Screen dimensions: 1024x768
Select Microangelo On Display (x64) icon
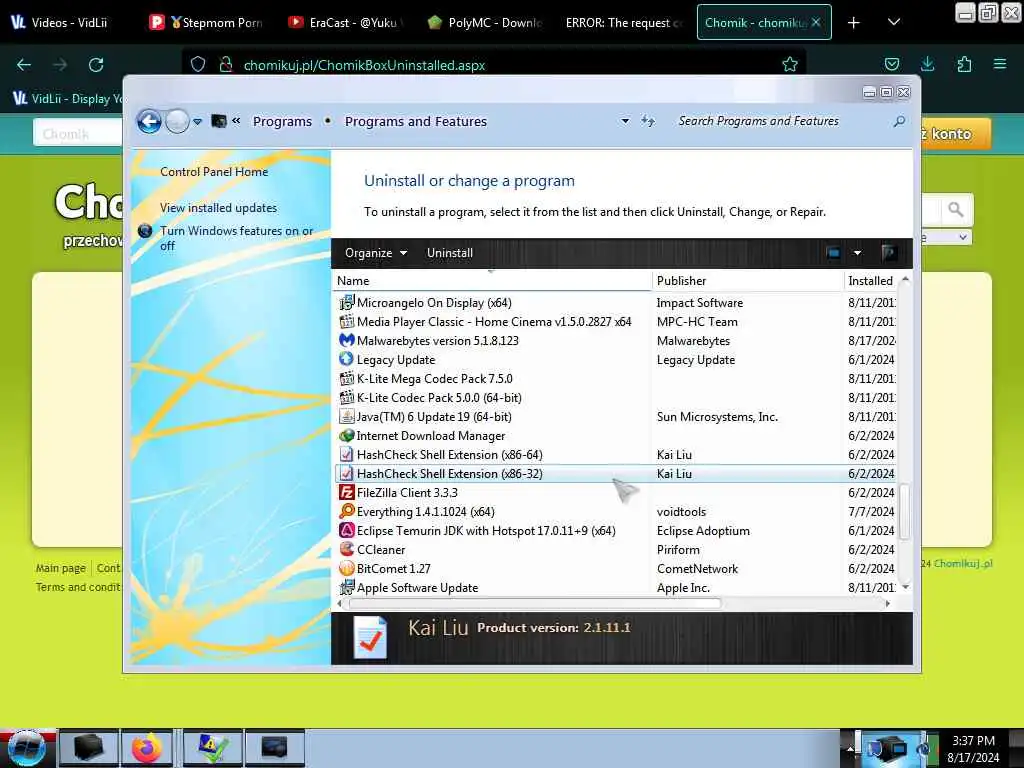click(x=347, y=302)
